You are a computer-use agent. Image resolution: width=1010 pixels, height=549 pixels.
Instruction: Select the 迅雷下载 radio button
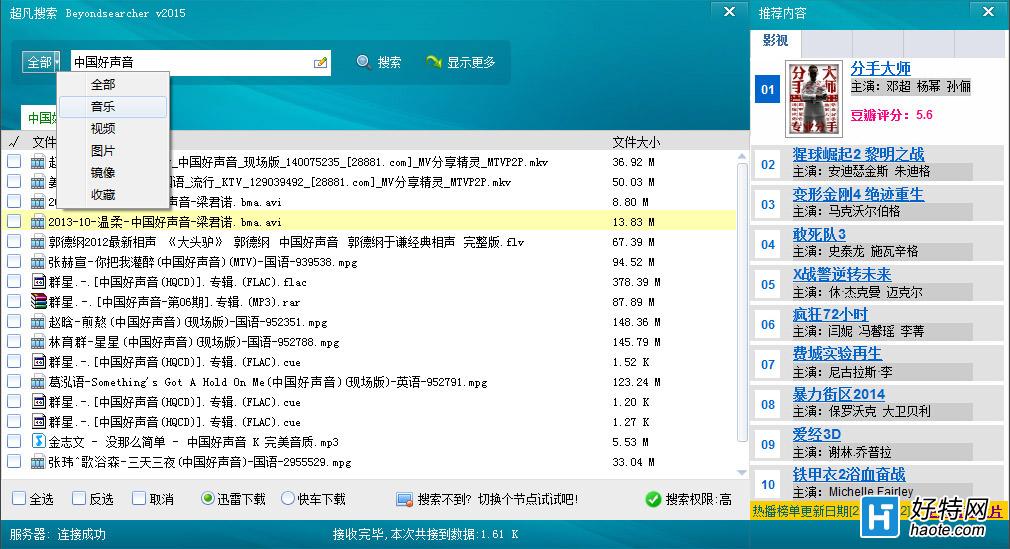207,498
